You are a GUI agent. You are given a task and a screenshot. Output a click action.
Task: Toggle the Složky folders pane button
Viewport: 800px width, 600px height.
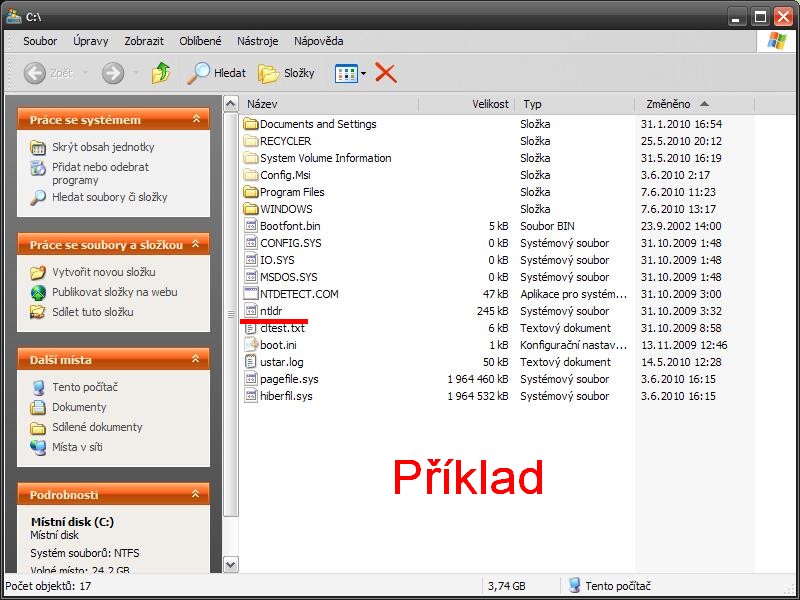click(286, 73)
